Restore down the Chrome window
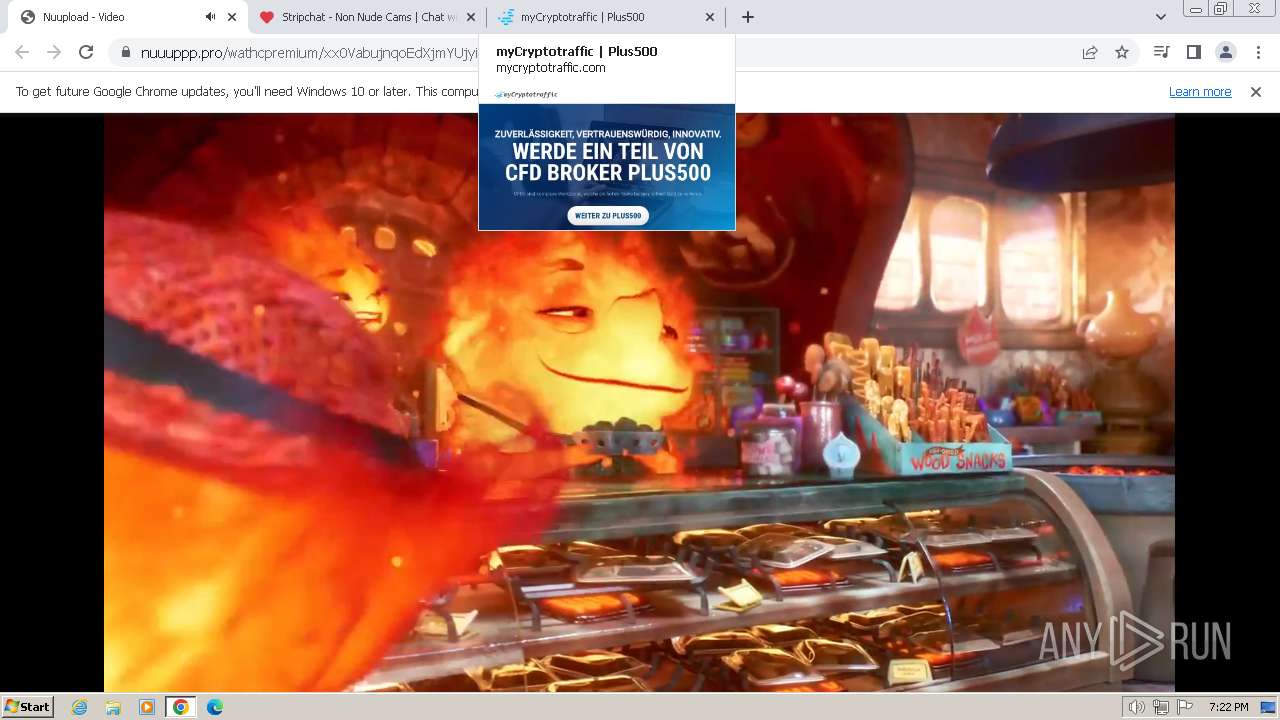This screenshot has width=1280, height=720. click(1220, 9)
